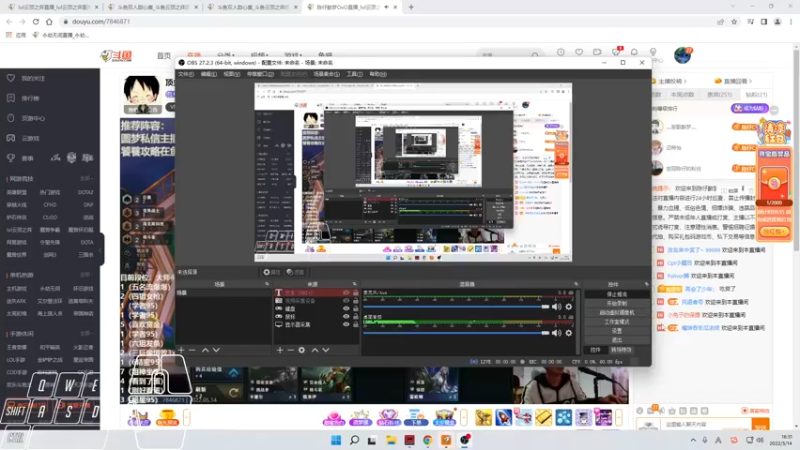The width and height of the screenshot is (800, 450).
Task: Open 文件 menu in OBS
Action: click(186, 74)
